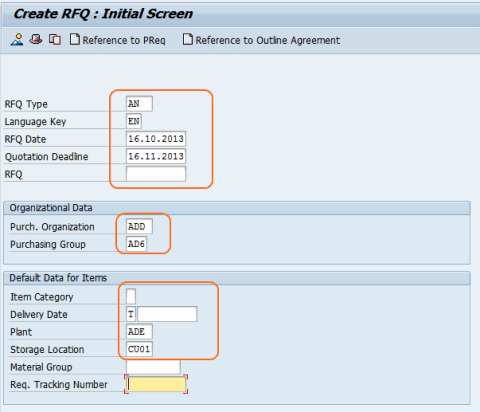Focus the Language Key field with EN

pos(134,121)
